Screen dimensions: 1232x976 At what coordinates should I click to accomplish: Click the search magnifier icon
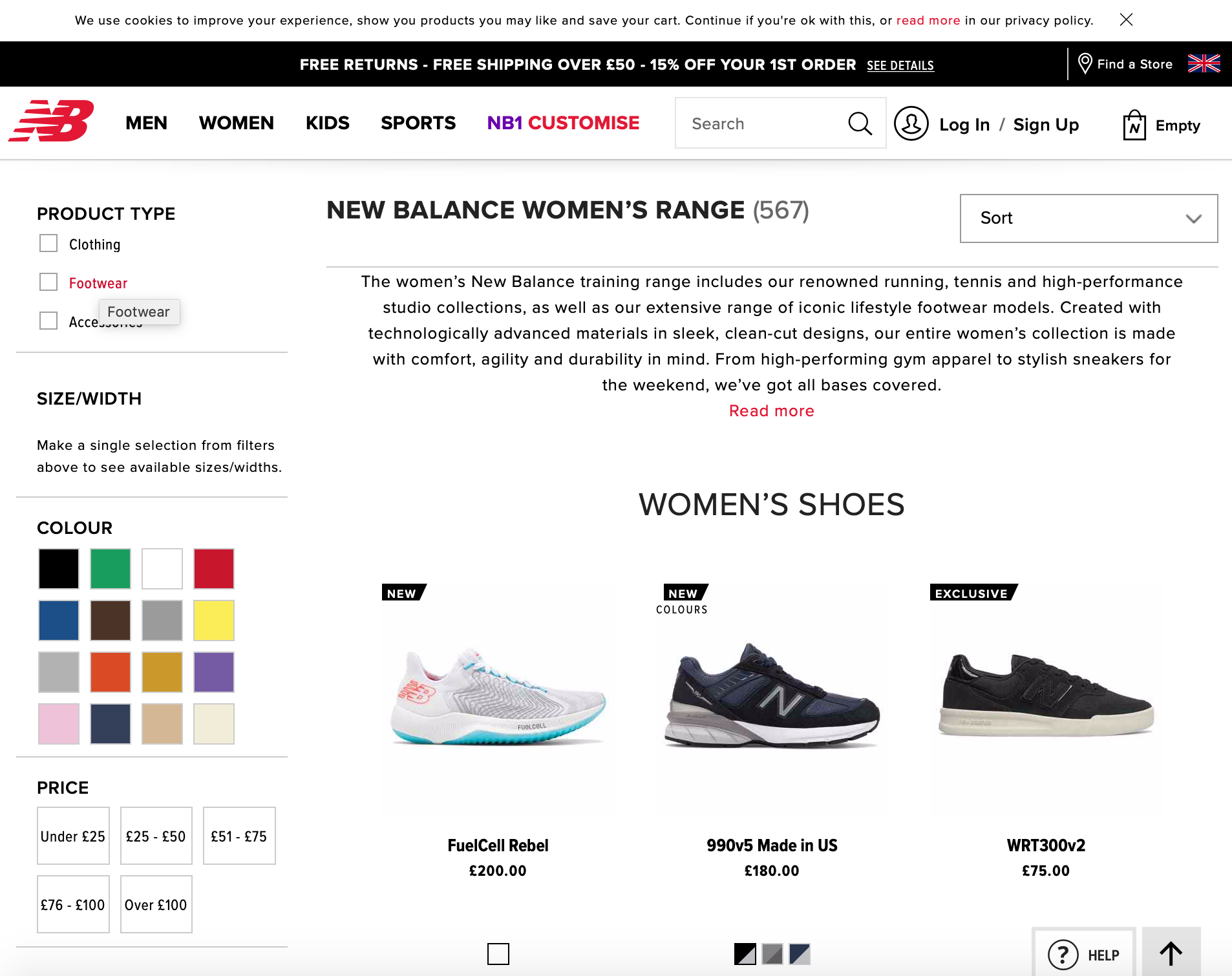[860, 123]
